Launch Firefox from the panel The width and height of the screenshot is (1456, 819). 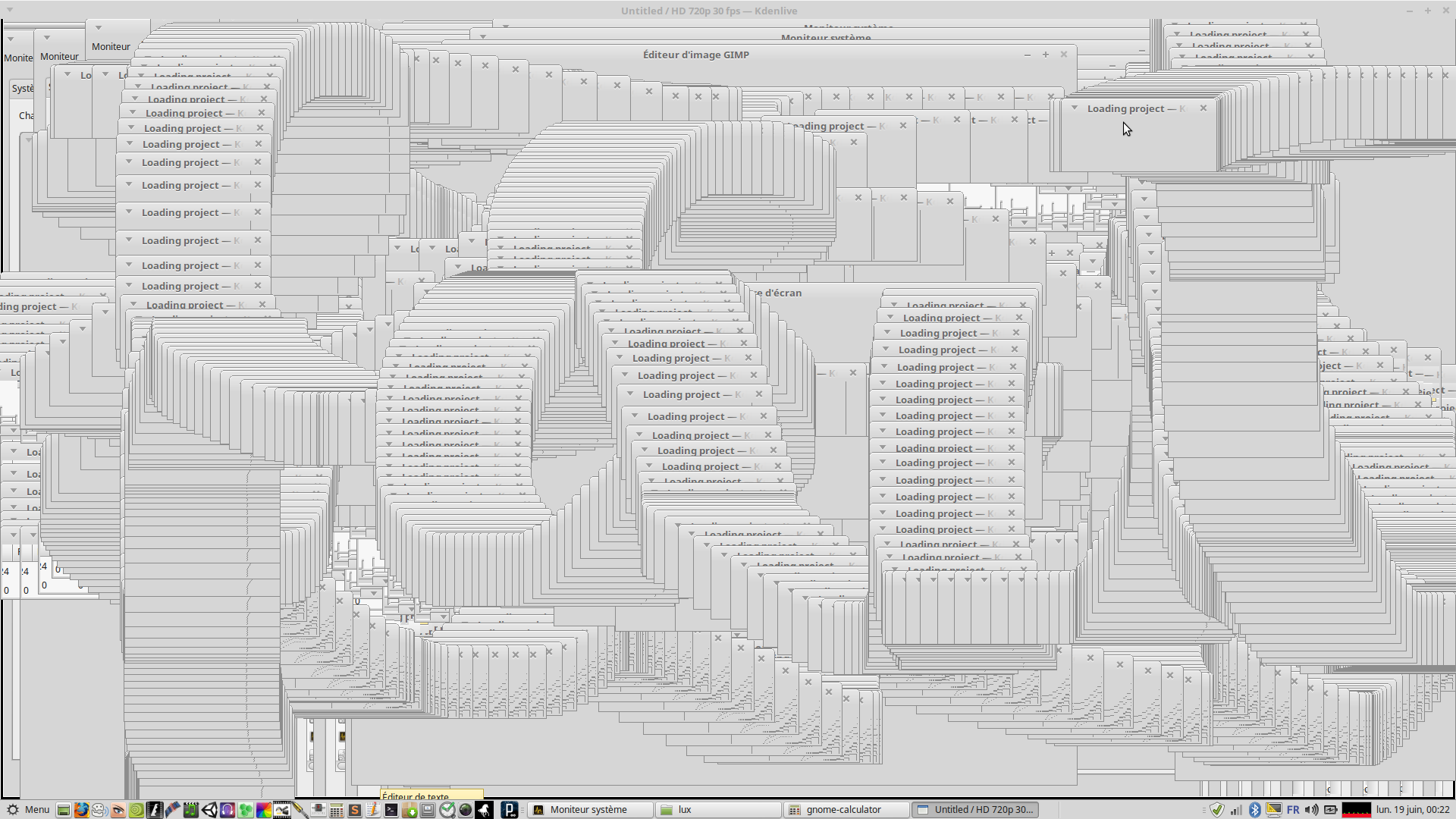tap(81, 810)
